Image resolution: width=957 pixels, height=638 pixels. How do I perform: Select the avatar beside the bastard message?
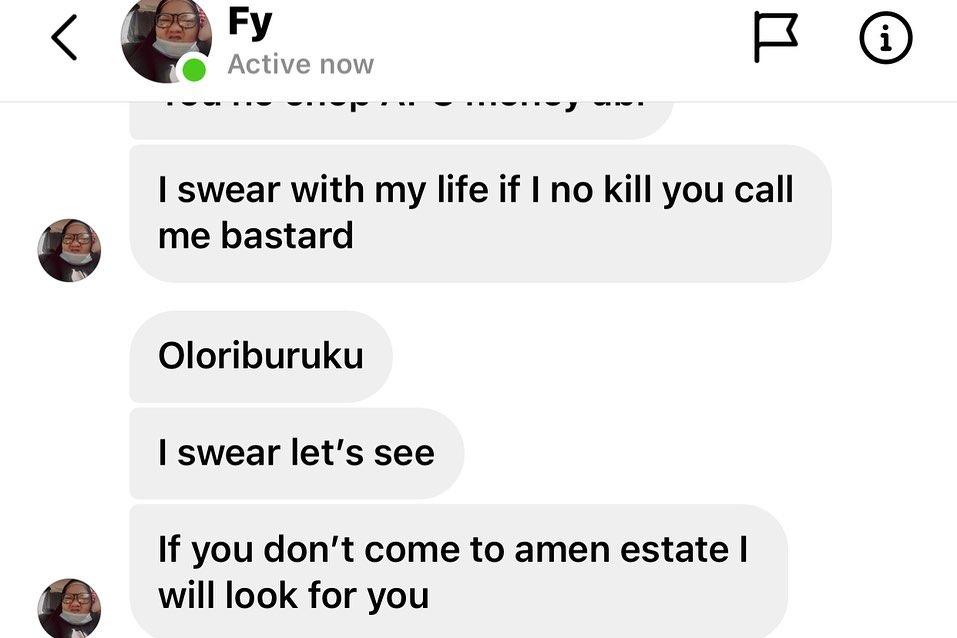click(x=69, y=250)
